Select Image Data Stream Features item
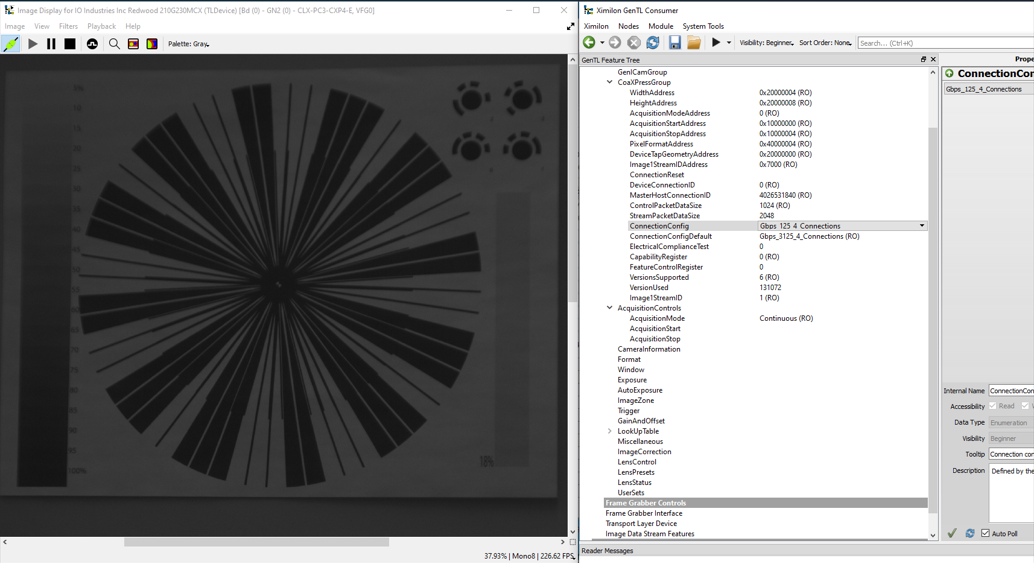 point(650,534)
